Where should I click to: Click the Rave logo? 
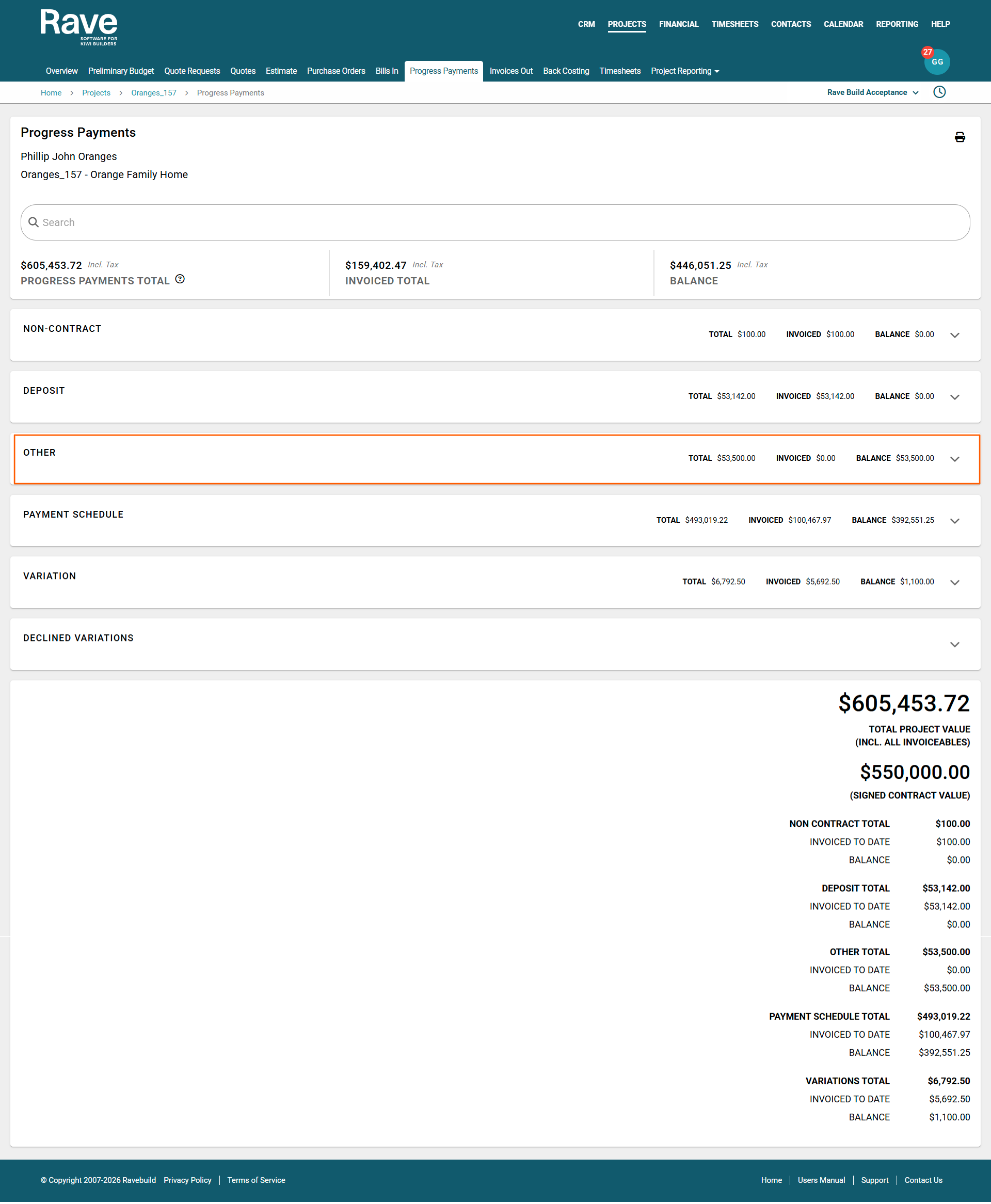(79, 27)
